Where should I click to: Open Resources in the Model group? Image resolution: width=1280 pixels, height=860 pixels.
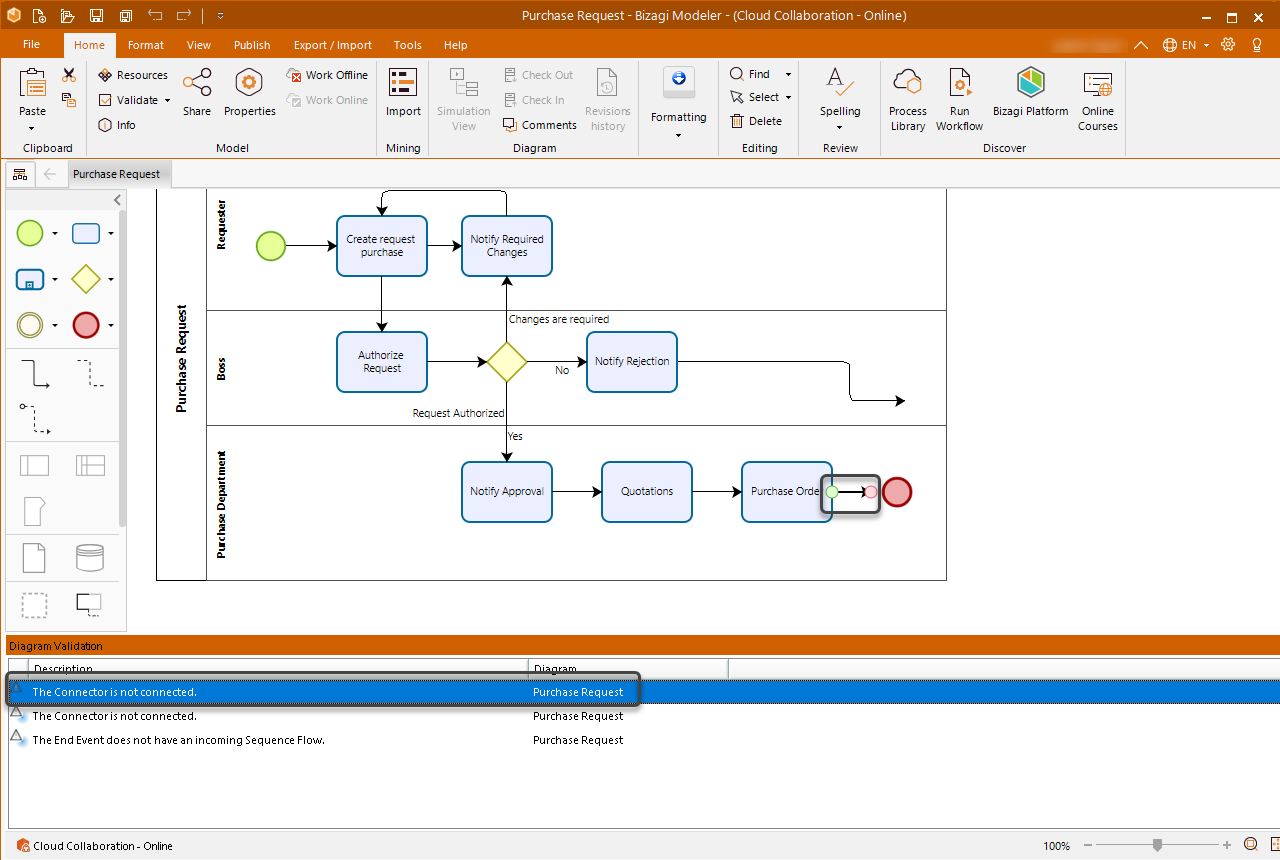click(133, 75)
